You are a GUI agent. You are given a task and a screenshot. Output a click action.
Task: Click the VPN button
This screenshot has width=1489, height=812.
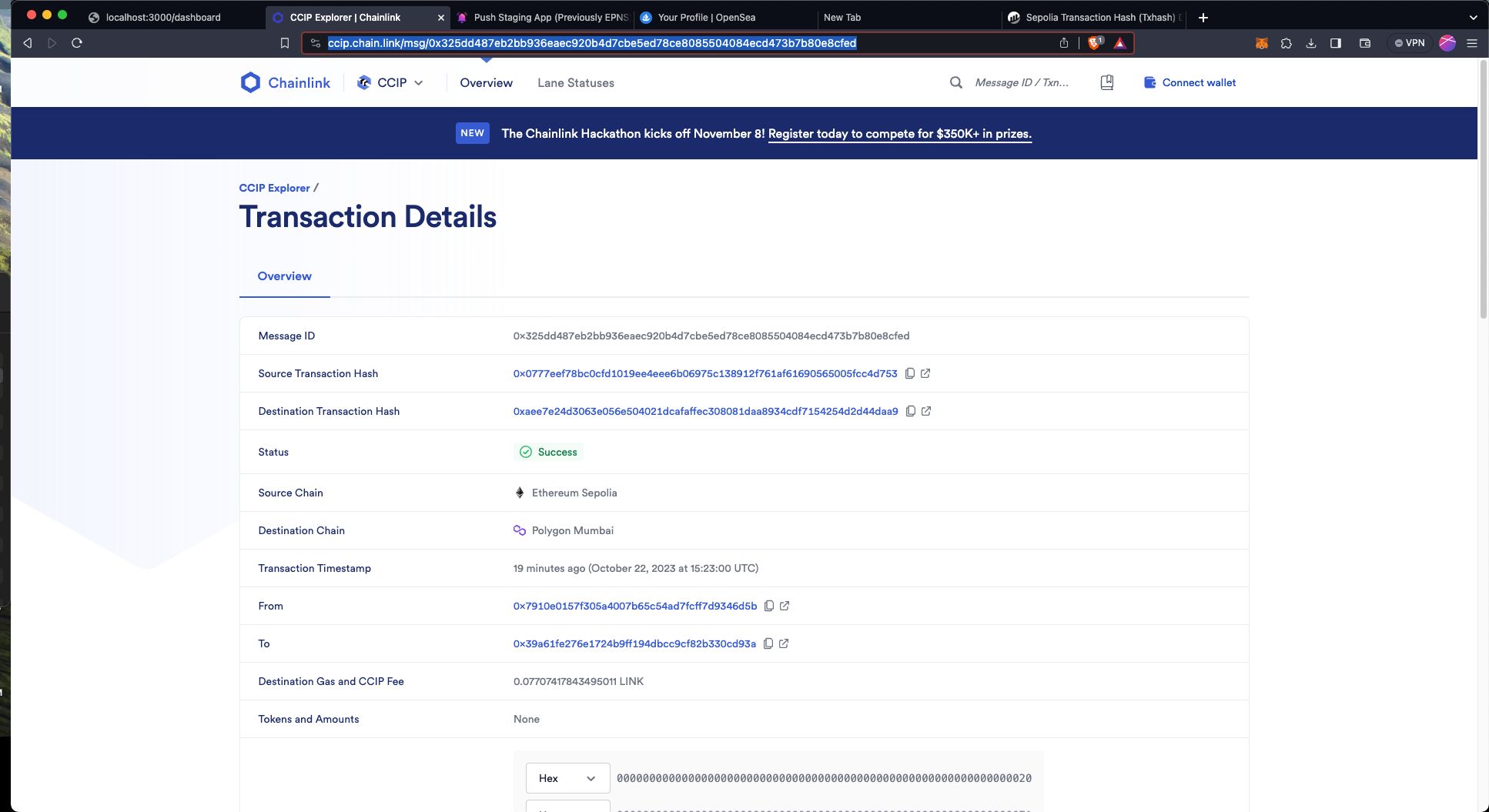point(1410,43)
